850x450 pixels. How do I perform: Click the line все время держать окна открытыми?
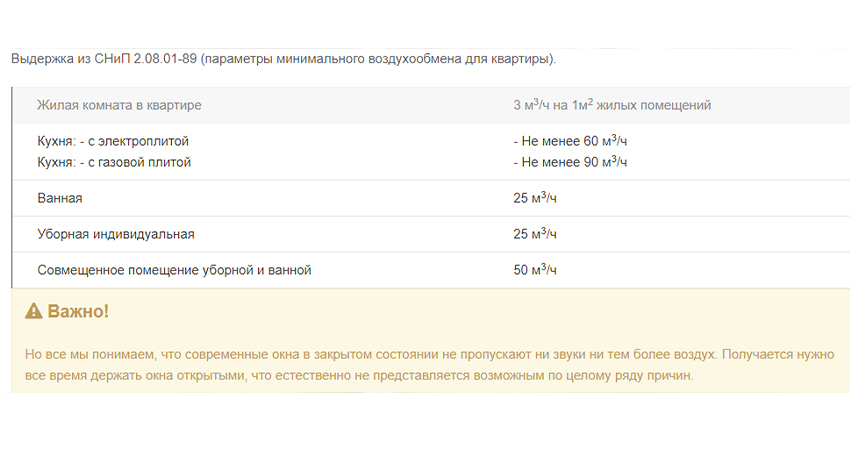click(359, 375)
